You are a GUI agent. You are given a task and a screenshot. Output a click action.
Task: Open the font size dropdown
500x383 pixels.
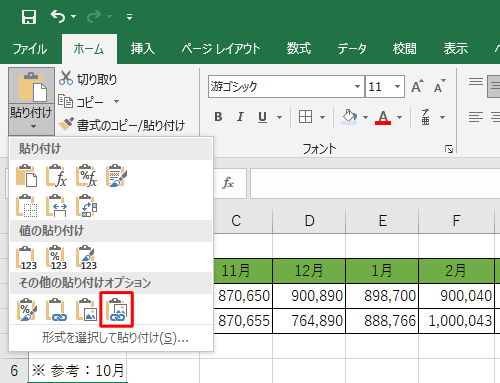click(x=397, y=87)
